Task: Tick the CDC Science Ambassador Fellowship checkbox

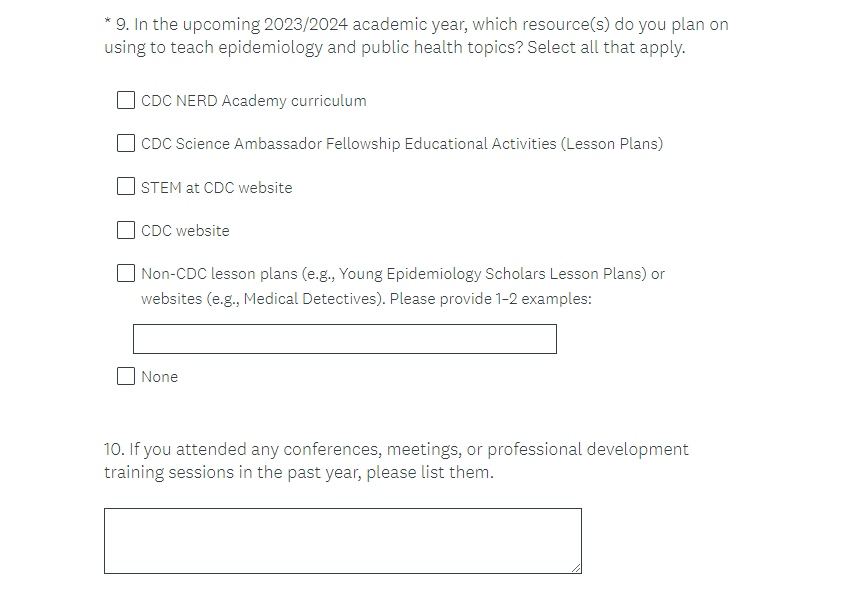Action: [x=126, y=143]
